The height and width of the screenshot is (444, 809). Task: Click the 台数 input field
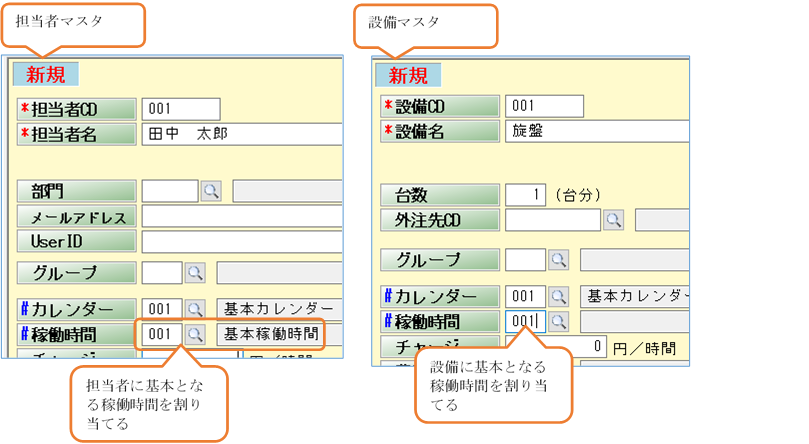525,195
